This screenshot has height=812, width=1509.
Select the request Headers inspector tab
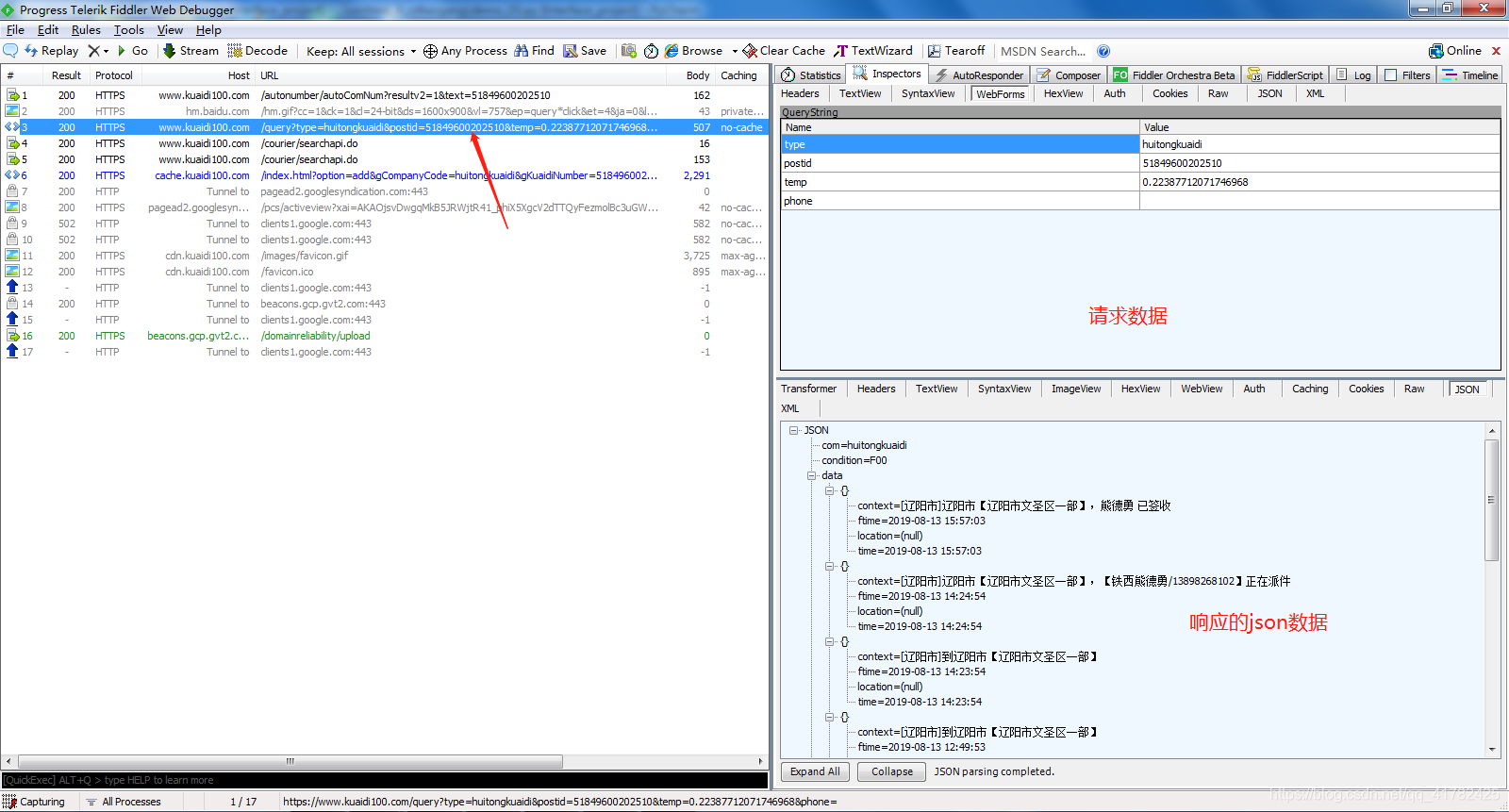[800, 93]
